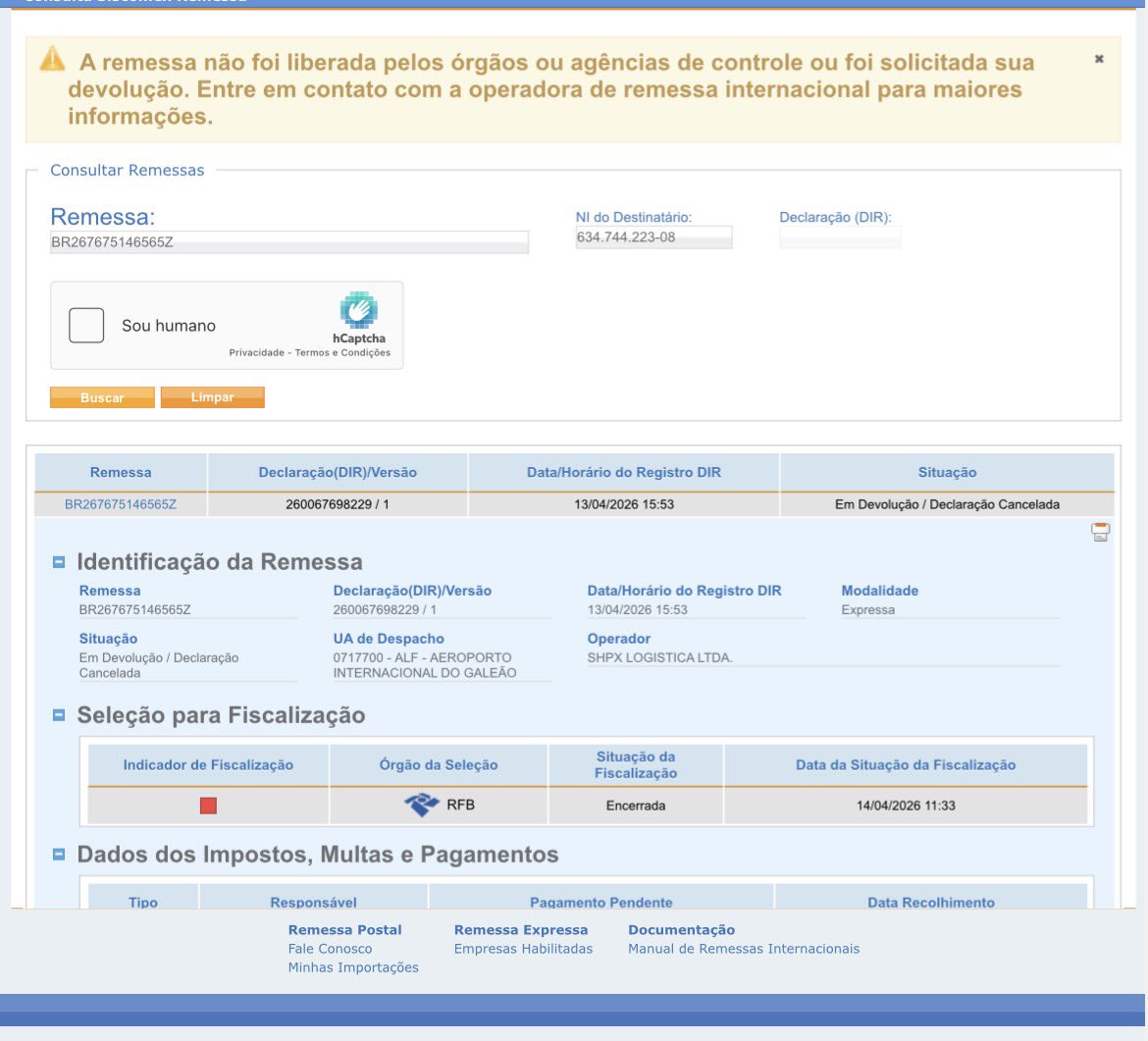Click the Encerrada status cell

636,806
